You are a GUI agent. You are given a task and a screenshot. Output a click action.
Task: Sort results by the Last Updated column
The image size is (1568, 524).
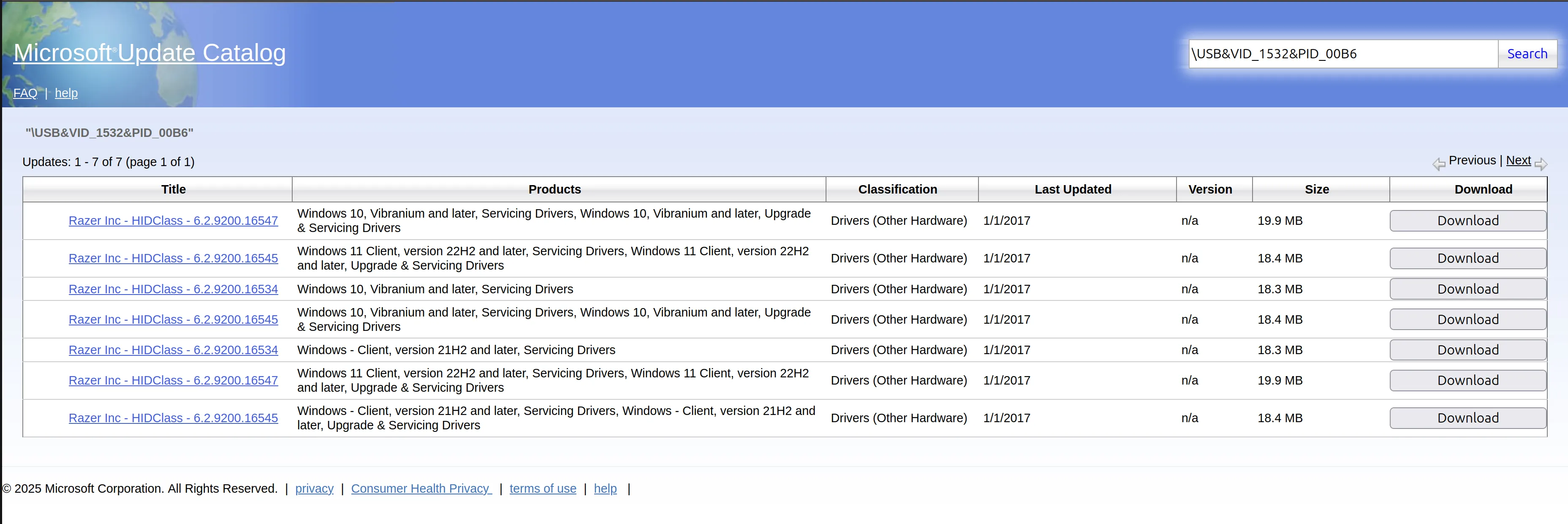click(1073, 189)
